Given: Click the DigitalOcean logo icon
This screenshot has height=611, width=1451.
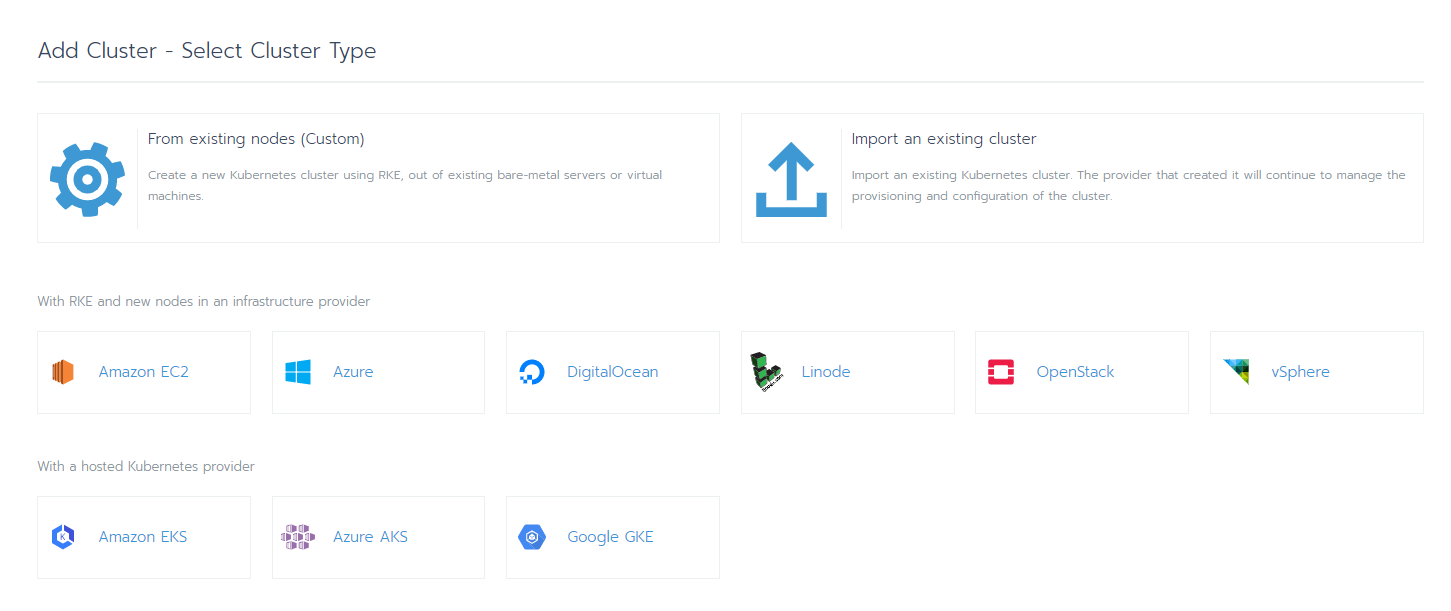Looking at the screenshot, I should click(532, 373).
